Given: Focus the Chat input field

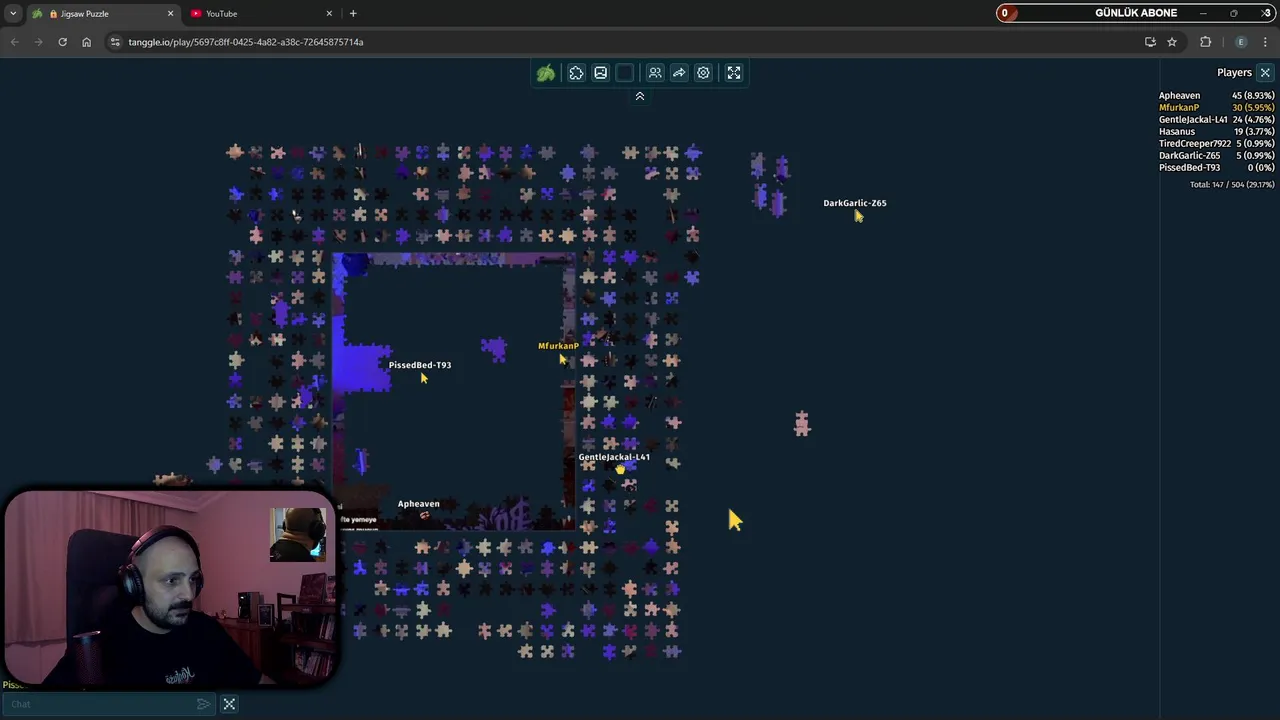Looking at the screenshot, I should pos(100,704).
